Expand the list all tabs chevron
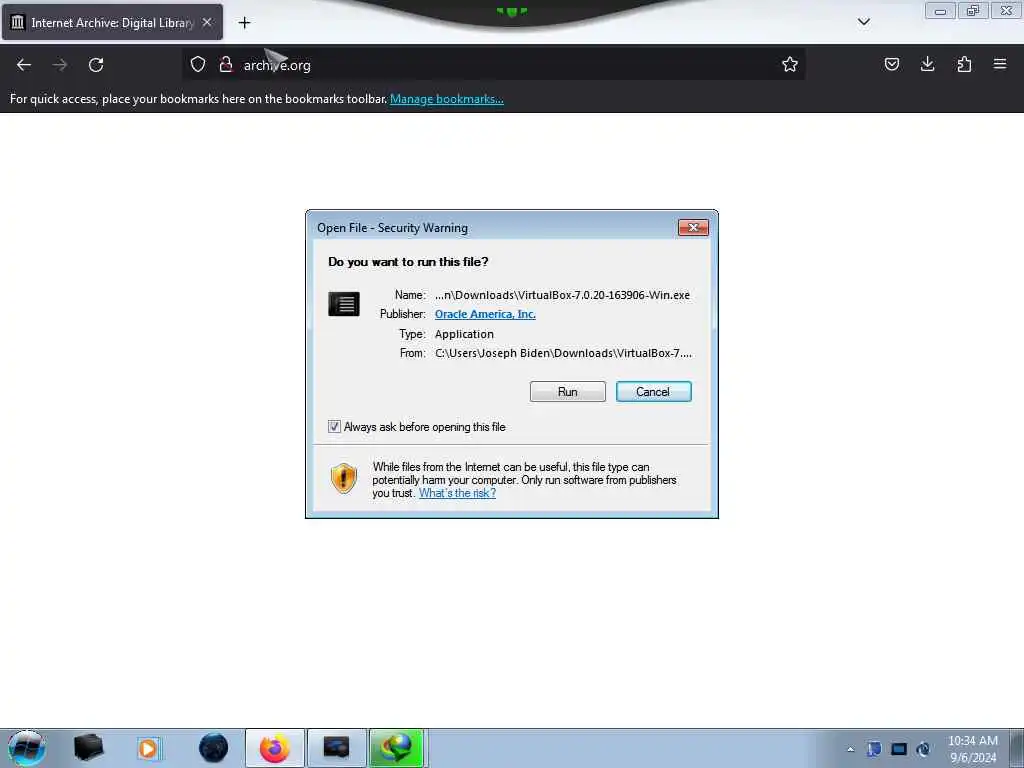1024x768 pixels. (x=863, y=22)
